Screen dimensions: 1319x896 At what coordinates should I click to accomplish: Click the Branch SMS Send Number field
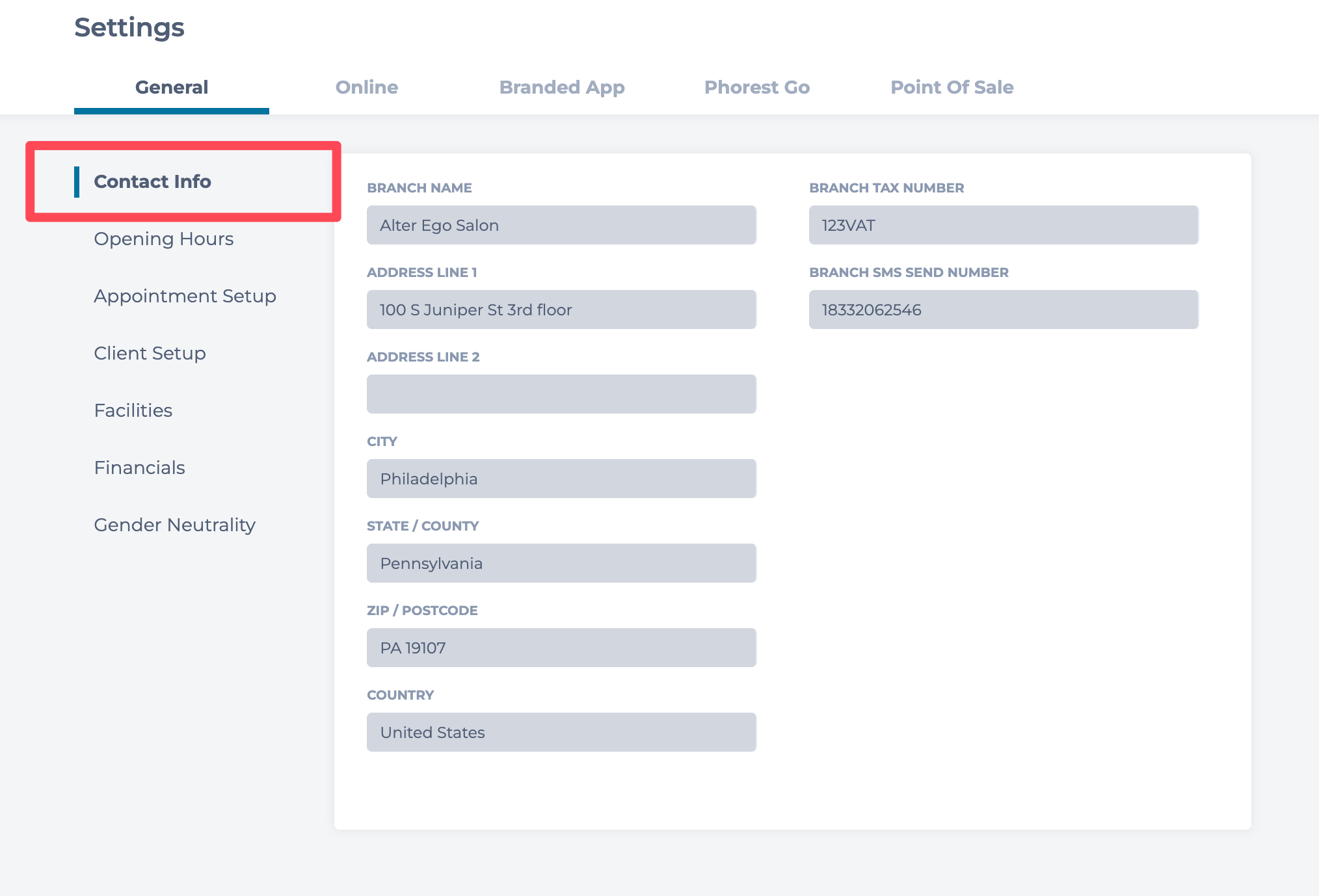(x=1003, y=310)
